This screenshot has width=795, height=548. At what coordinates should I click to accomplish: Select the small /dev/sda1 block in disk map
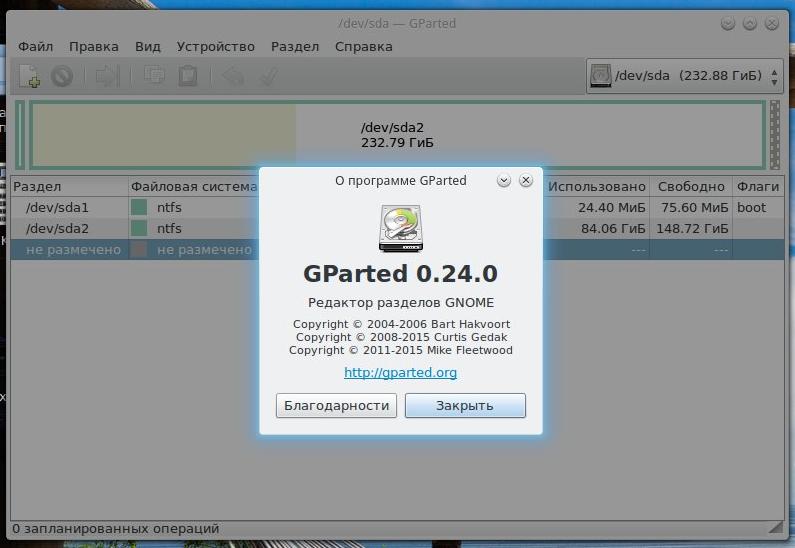[20, 135]
